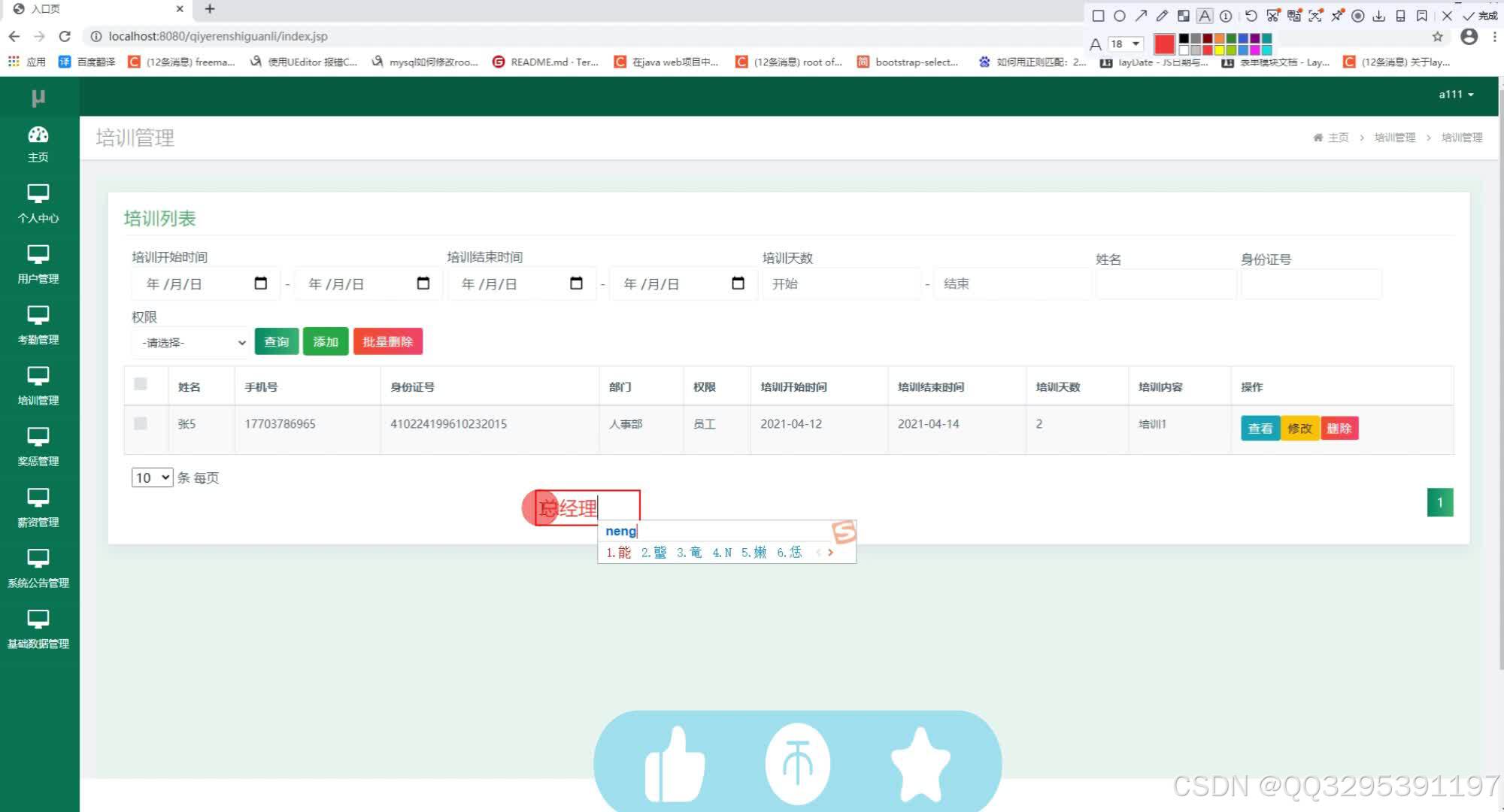Choose candidate 1.能 in the IME popup
Screen dimensions: 1504x812
click(619, 553)
